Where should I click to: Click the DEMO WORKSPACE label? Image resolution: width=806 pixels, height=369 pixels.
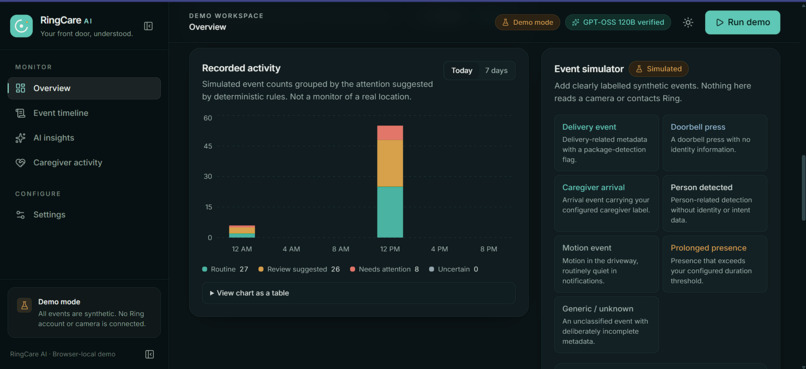pyautogui.click(x=226, y=16)
